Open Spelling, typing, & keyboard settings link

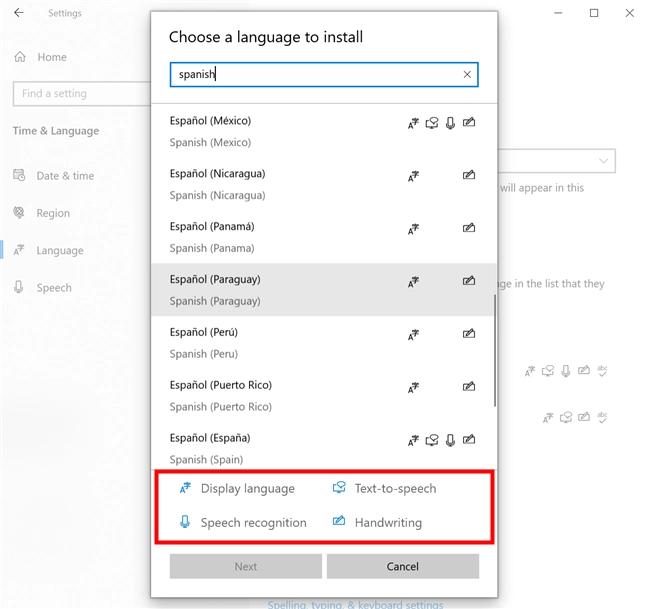coord(355,604)
